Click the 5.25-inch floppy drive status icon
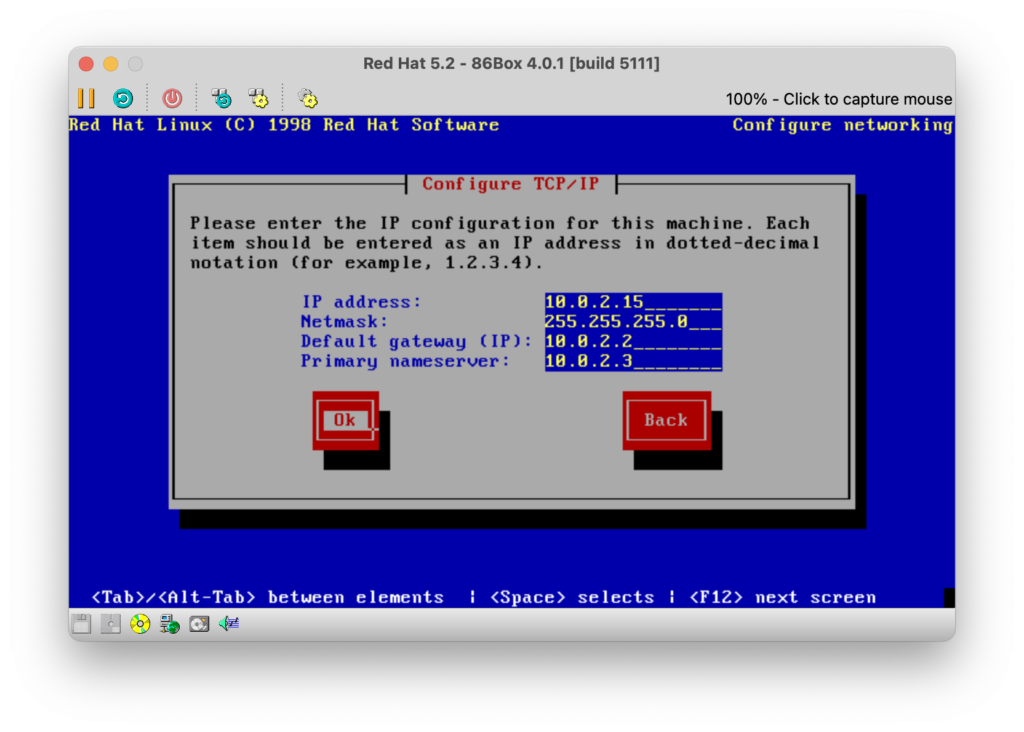 [x=110, y=624]
